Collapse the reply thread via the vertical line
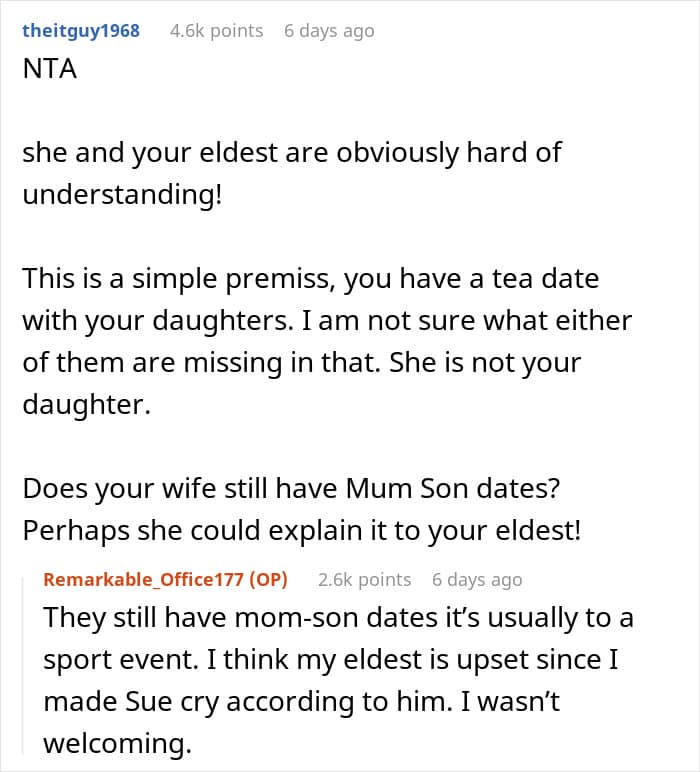 point(23,666)
